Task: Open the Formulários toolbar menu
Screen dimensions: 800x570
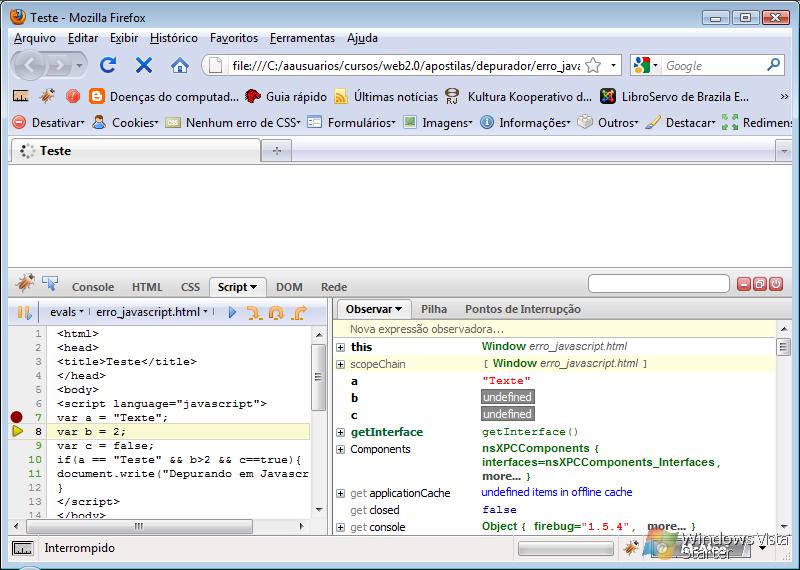Action: coord(352,122)
